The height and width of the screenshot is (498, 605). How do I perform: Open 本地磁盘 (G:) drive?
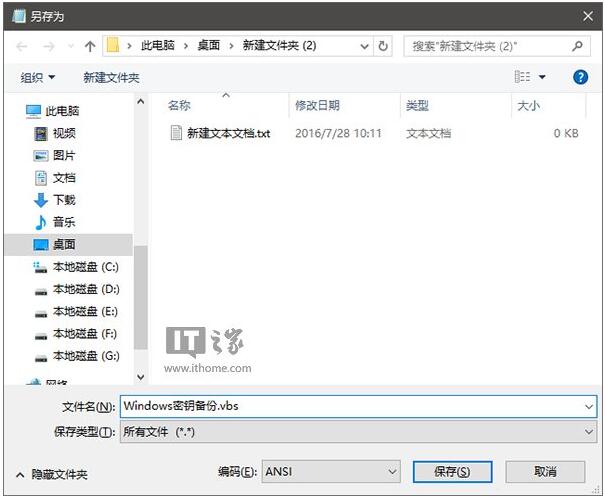coord(85,356)
